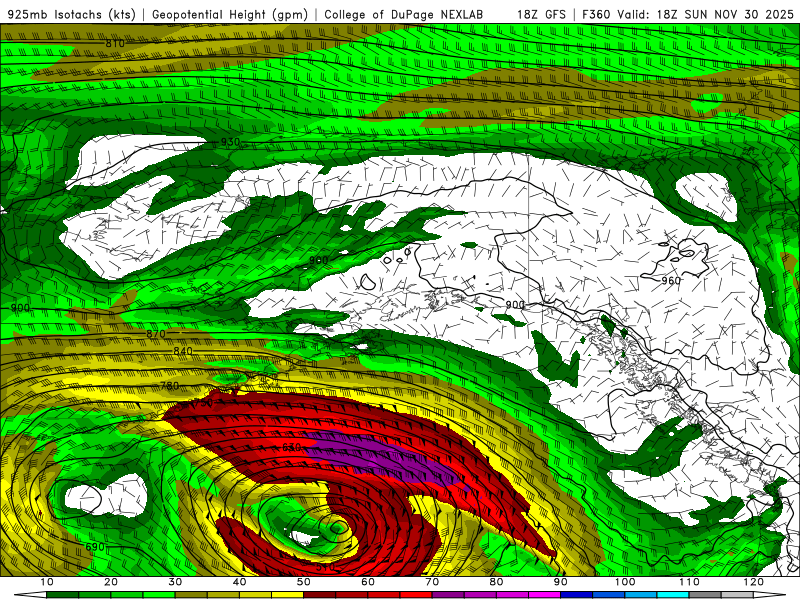Click the color scale value 70

[432, 582]
